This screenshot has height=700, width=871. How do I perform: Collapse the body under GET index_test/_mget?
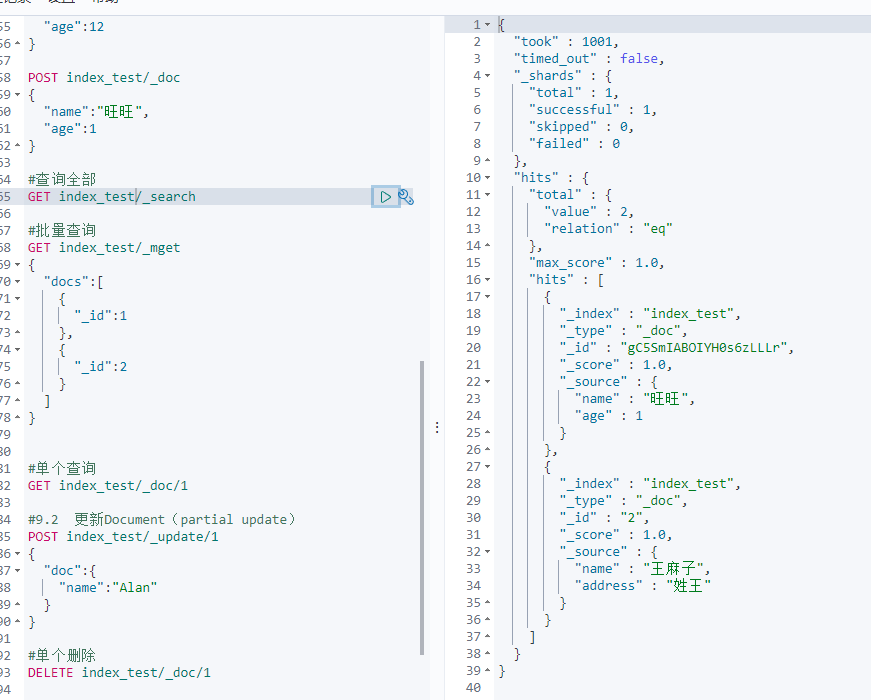pos(17,264)
